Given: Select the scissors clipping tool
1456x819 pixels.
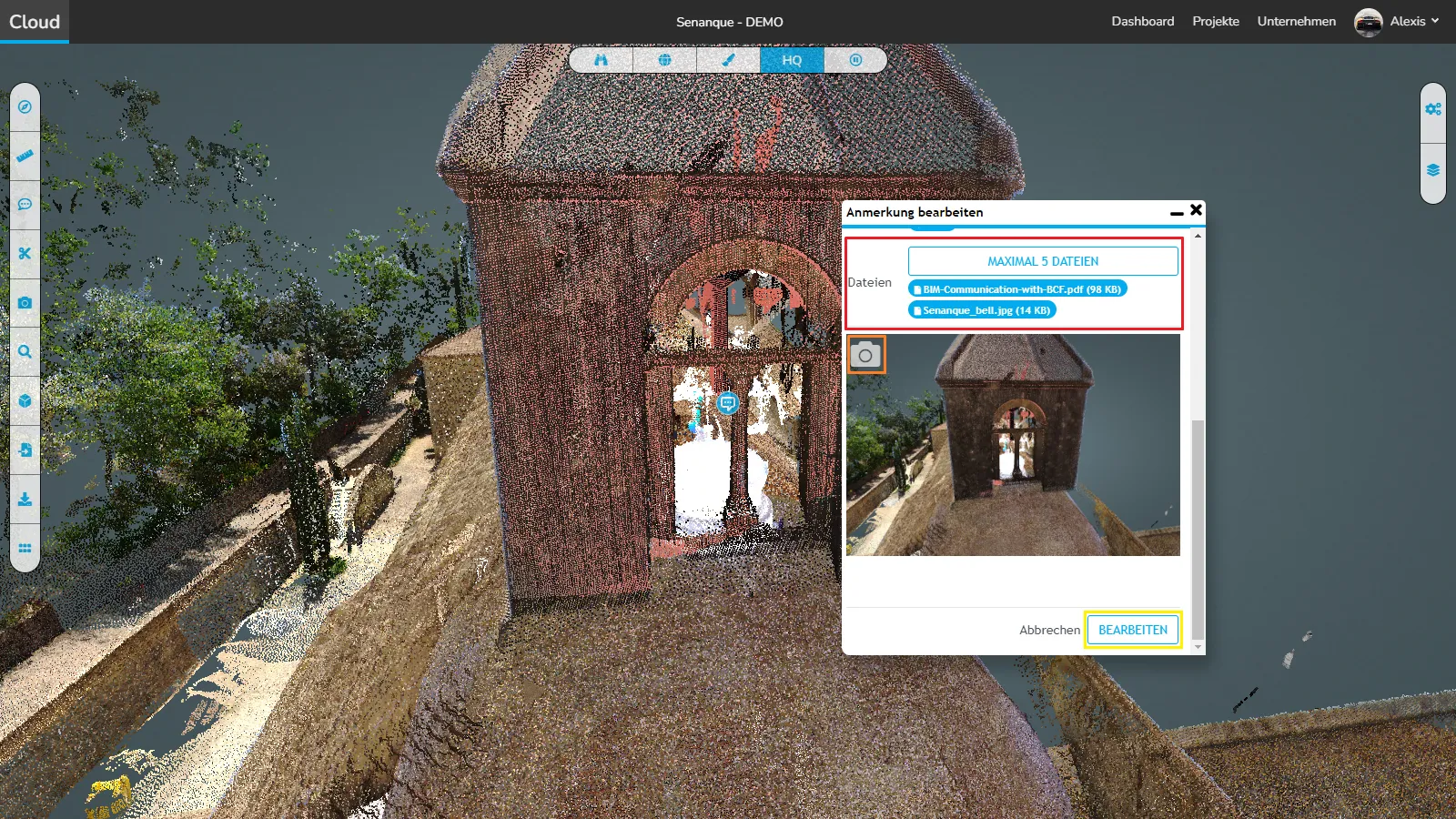Looking at the screenshot, I should click(x=25, y=253).
